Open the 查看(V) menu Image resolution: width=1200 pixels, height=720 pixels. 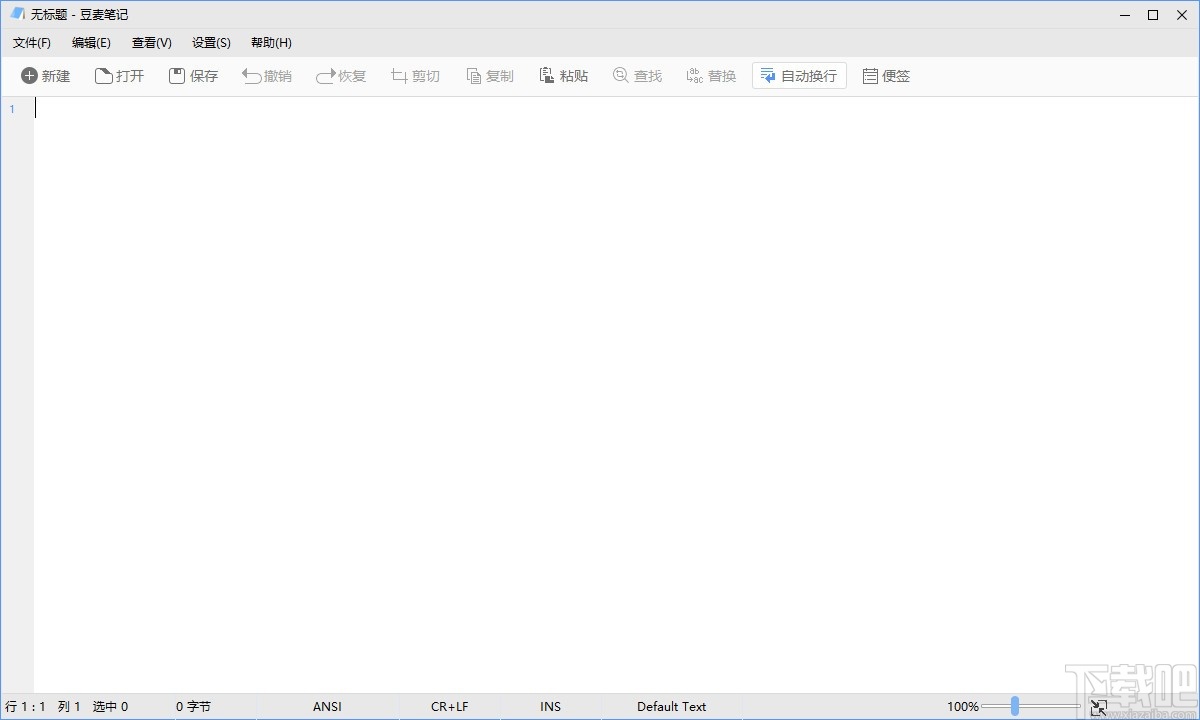pos(152,43)
